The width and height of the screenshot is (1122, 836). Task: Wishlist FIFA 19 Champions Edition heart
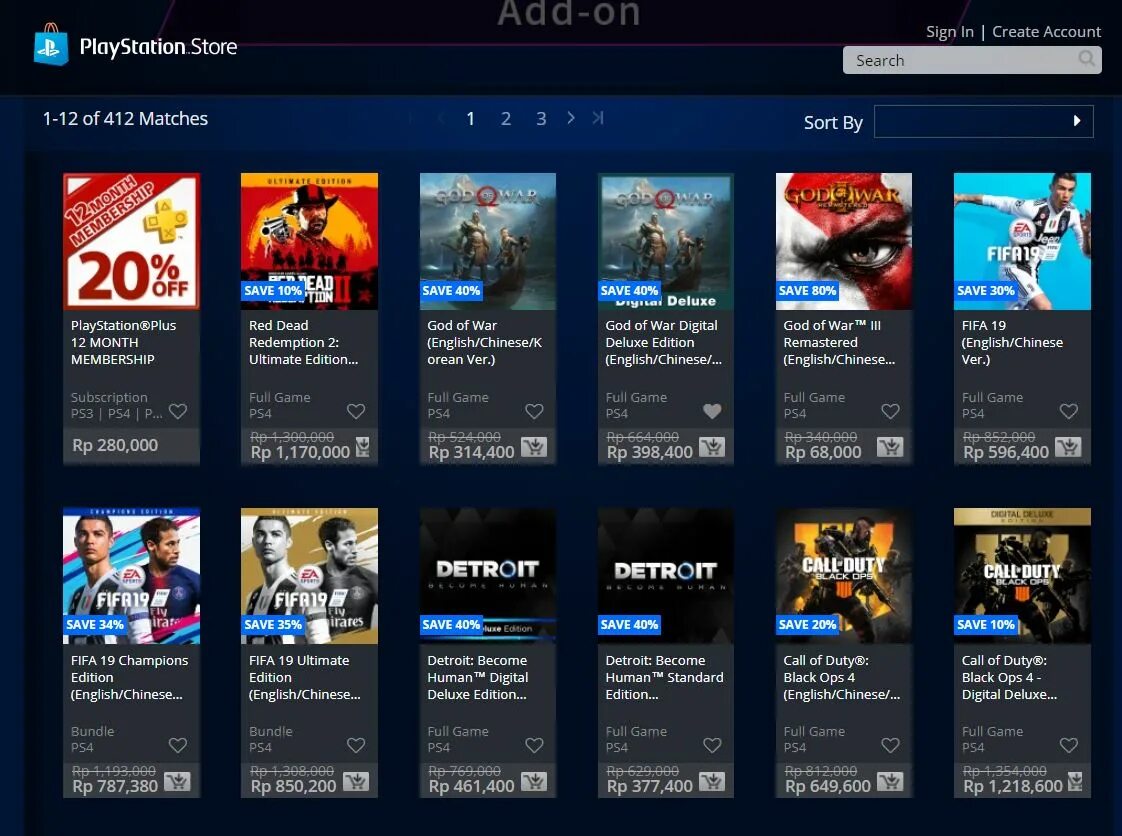coord(177,745)
